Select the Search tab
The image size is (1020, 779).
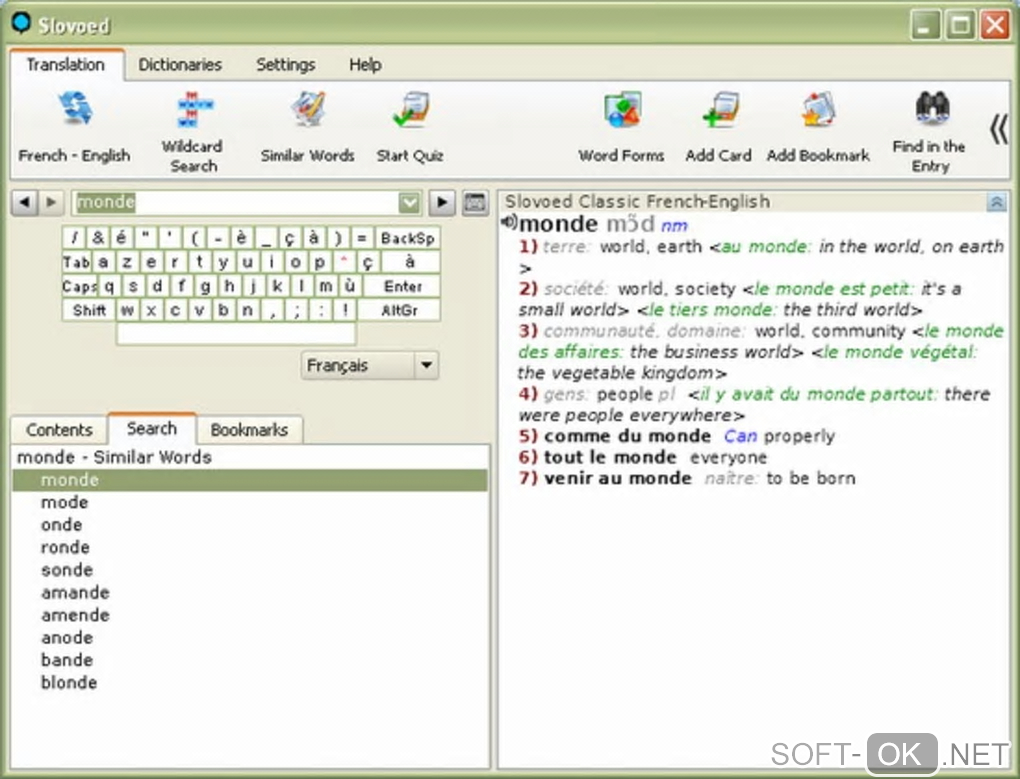[152, 429]
